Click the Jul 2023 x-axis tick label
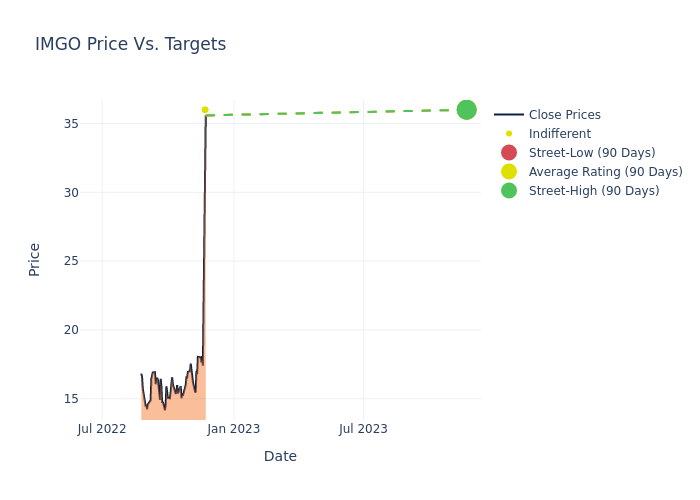The width and height of the screenshot is (700, 500). point(363,429)
